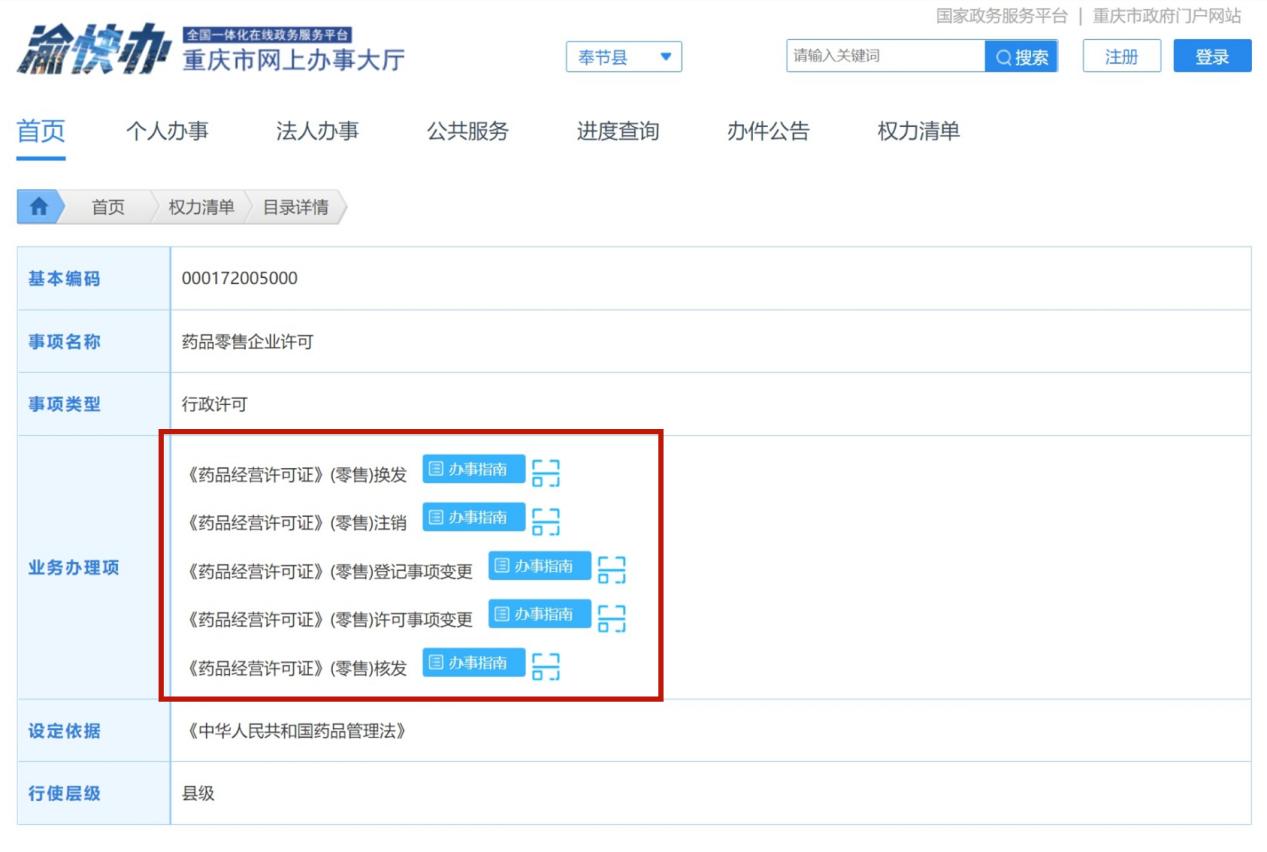The image size is (1267, 852).
Task: Open QR code for 核发 item
Action: (545, 666)
